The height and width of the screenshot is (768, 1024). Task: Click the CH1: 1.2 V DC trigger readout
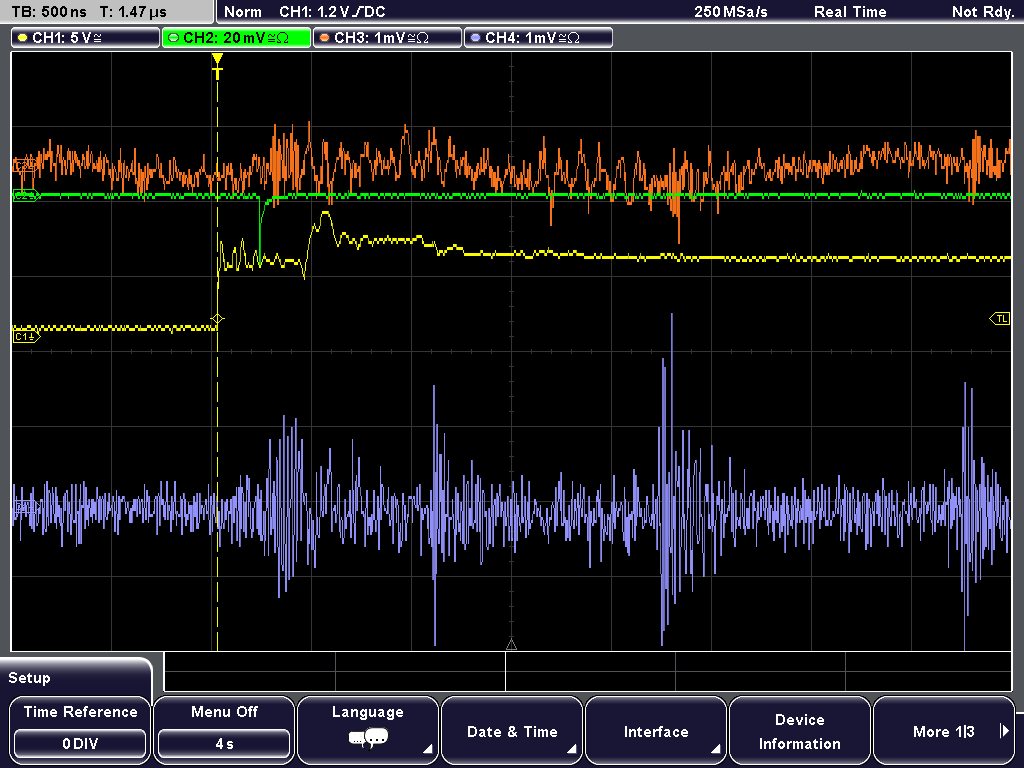pyautogui.click(x=332, y=12)
